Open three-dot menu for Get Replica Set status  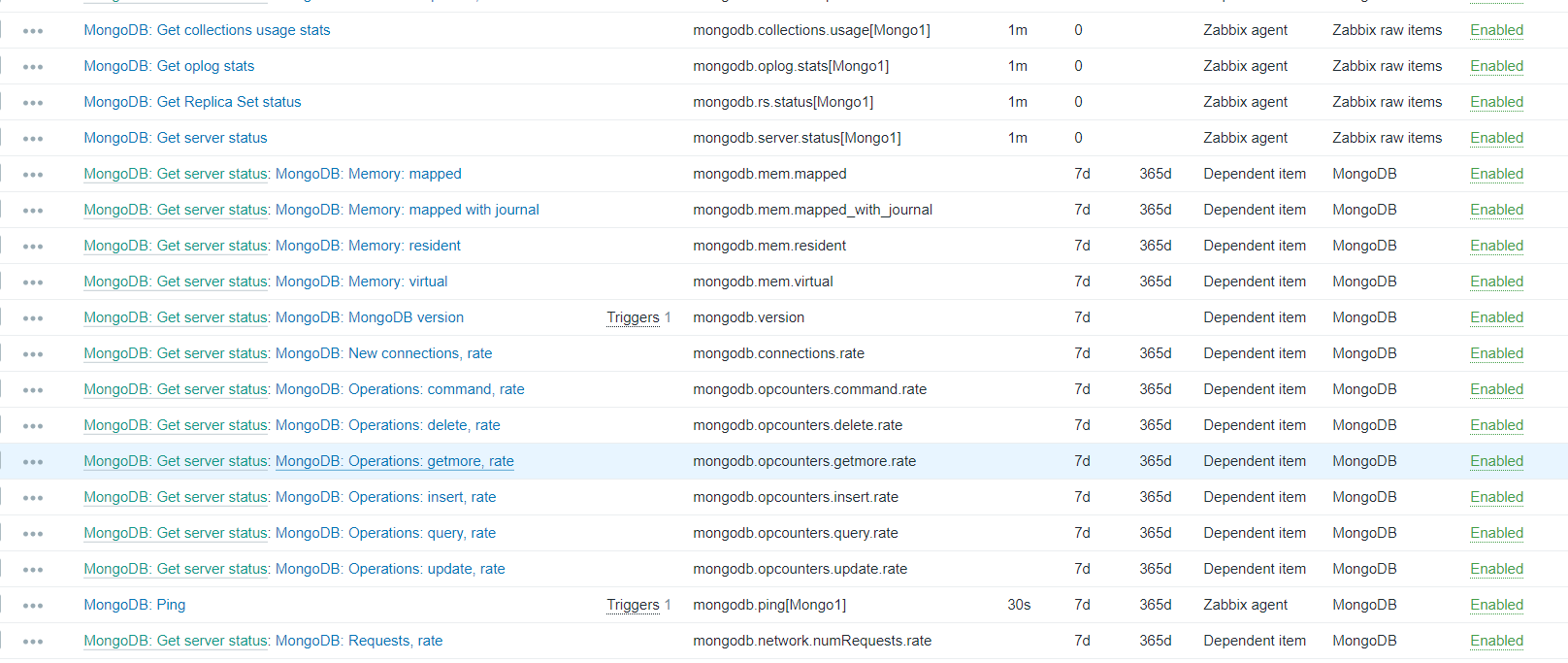pos(33,103)
